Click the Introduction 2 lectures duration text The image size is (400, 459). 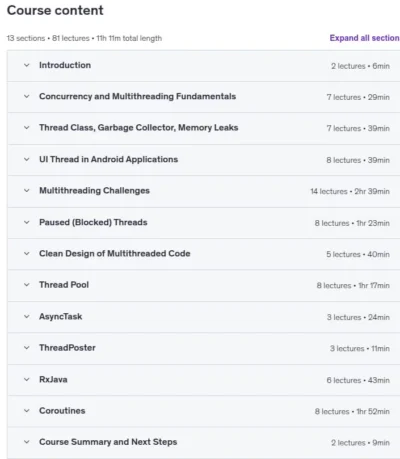click(360, 66)
